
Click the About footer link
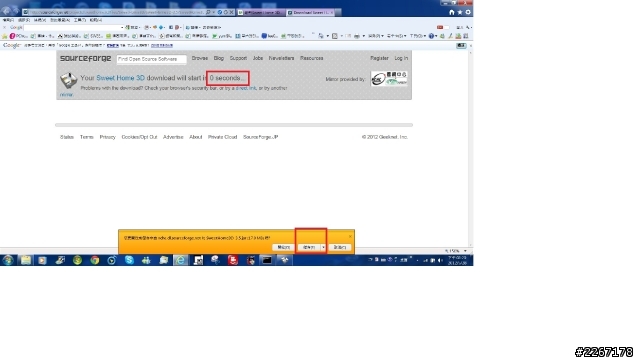196,137
